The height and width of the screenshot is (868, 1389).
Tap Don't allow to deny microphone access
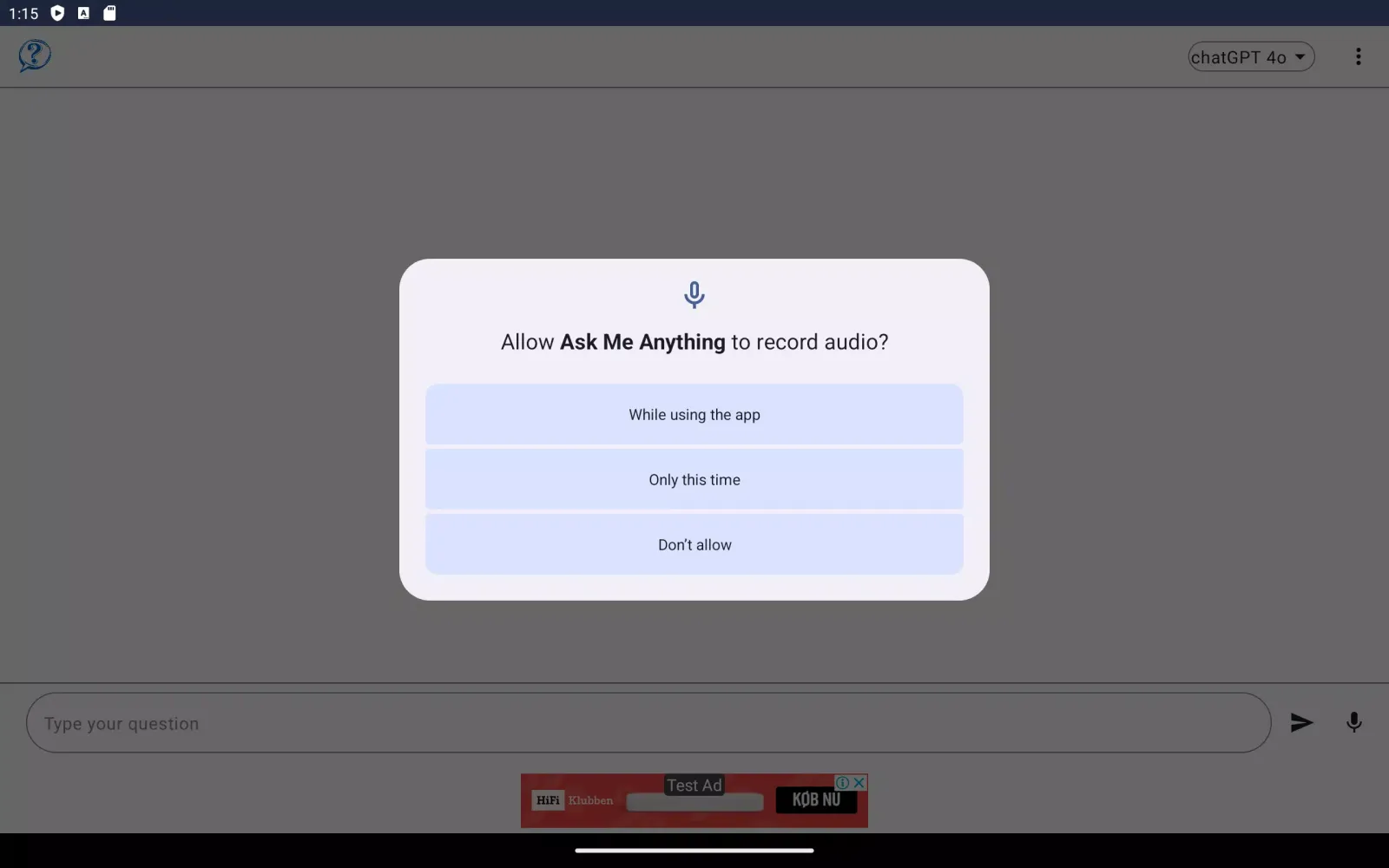[694, 544]
